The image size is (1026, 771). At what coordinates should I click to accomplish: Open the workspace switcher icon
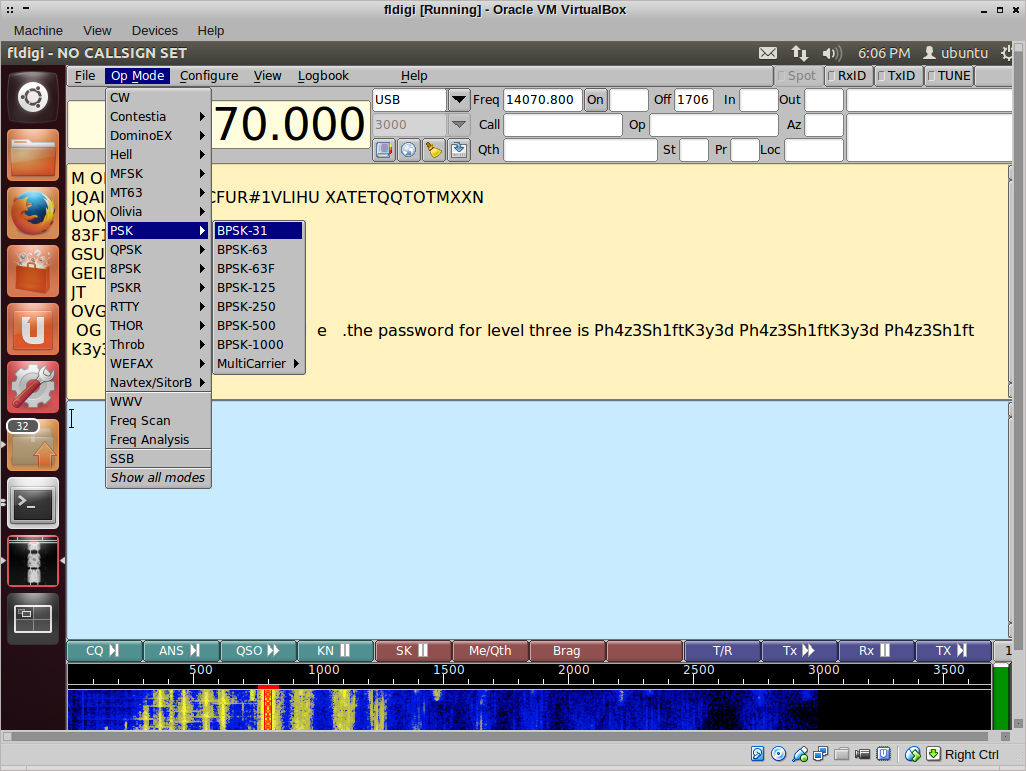(33, 619)
